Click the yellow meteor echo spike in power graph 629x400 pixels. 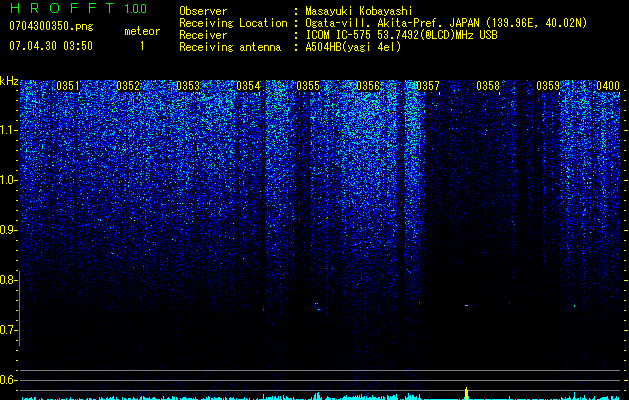tap(467, 393)
